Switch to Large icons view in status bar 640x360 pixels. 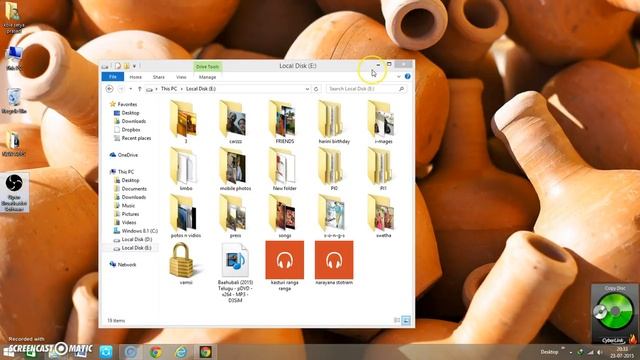406,320
